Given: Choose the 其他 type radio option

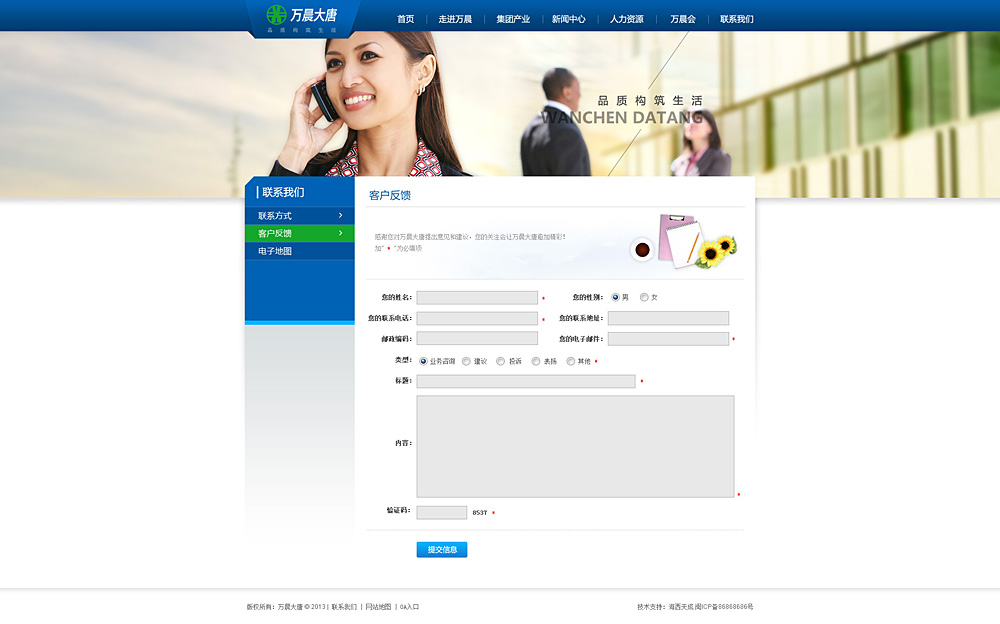Looking at the screenshot, I should coord(571,361).
